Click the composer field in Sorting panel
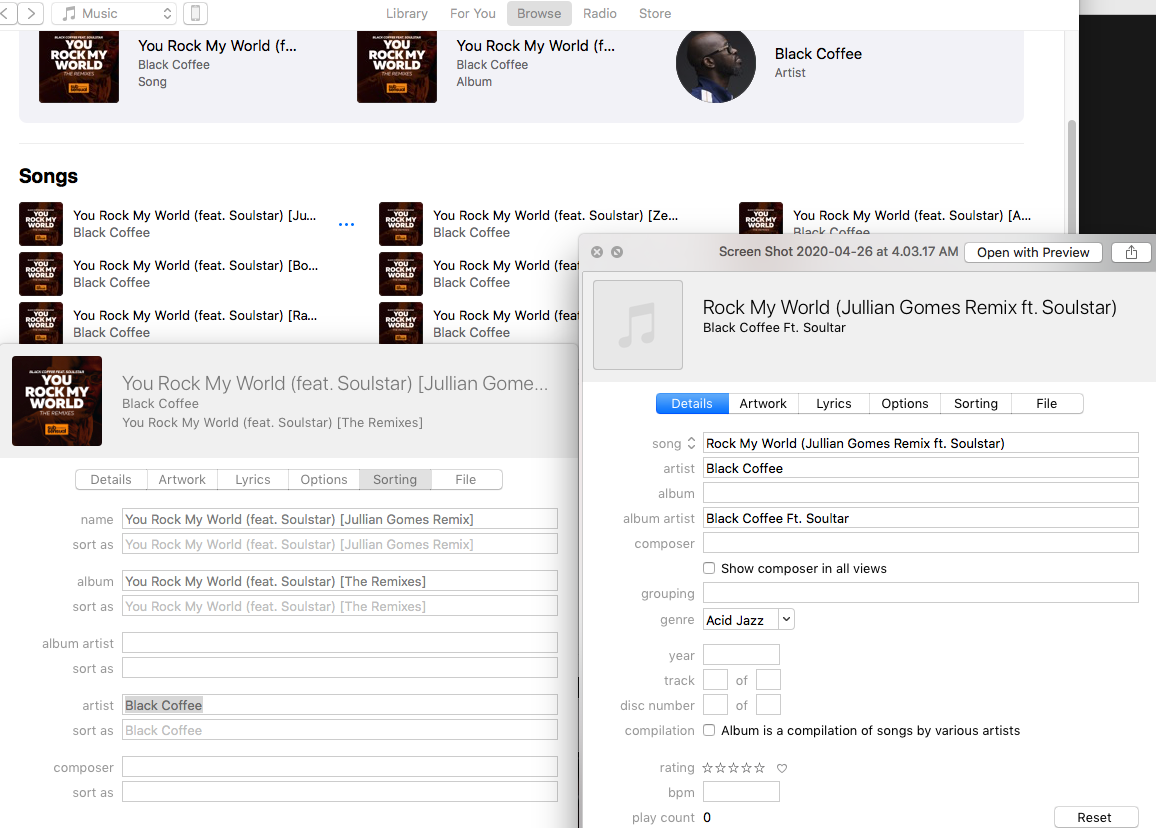 tap(340, 767)
